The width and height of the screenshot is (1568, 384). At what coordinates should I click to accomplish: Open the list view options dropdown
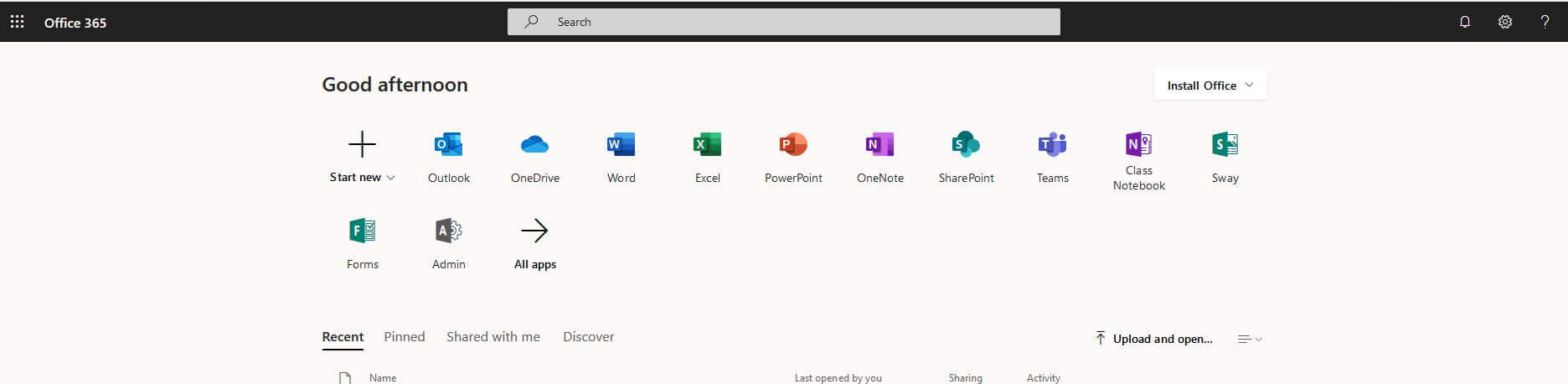[1250, 339]
